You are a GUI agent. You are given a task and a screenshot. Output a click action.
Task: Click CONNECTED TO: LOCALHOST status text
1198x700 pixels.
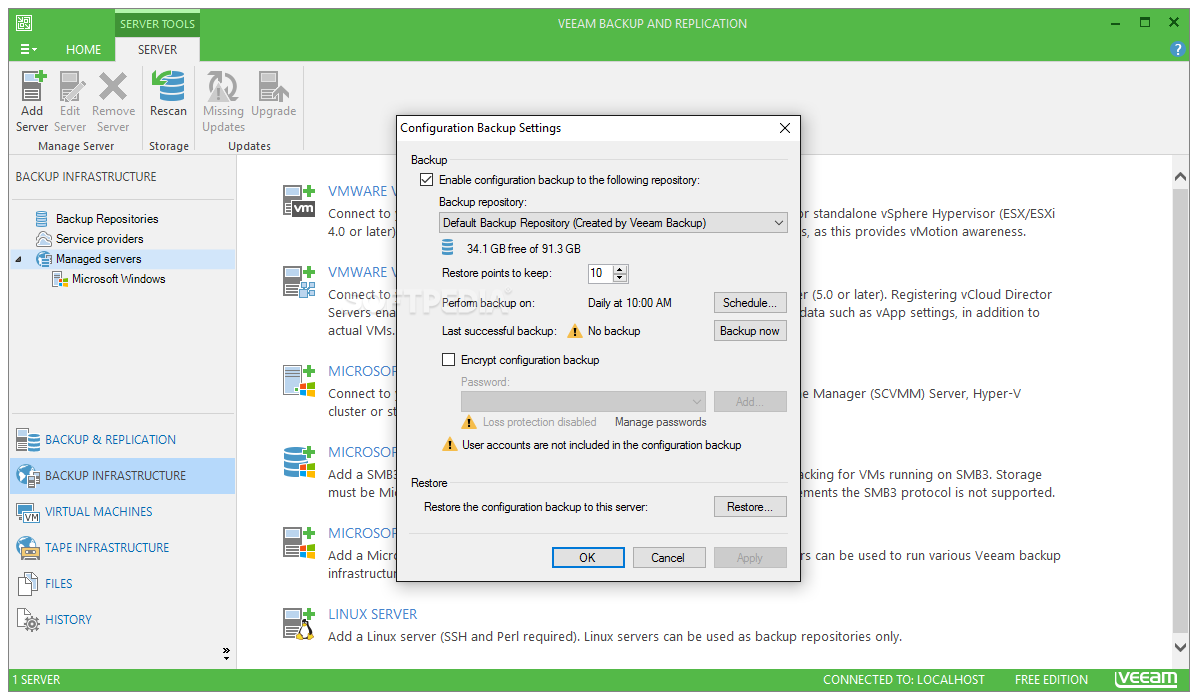904,679
